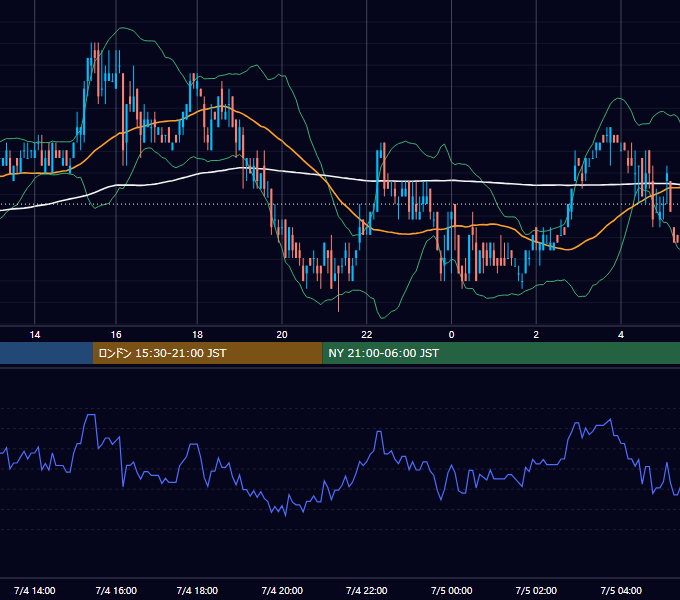Click the 7/4 14:00 date label
The image size is (680, 600).
pos(35,591)
